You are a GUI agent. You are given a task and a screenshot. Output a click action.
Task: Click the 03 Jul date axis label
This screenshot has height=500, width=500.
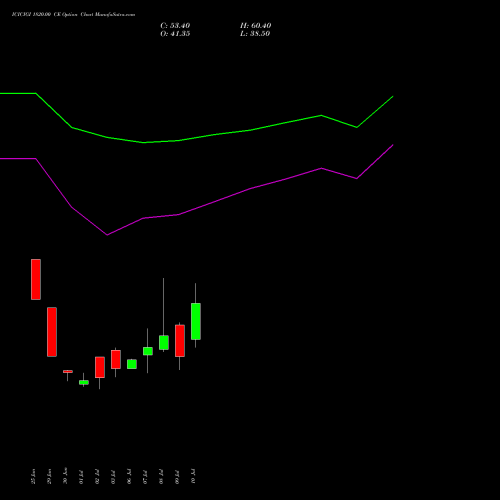click(113, 476)
